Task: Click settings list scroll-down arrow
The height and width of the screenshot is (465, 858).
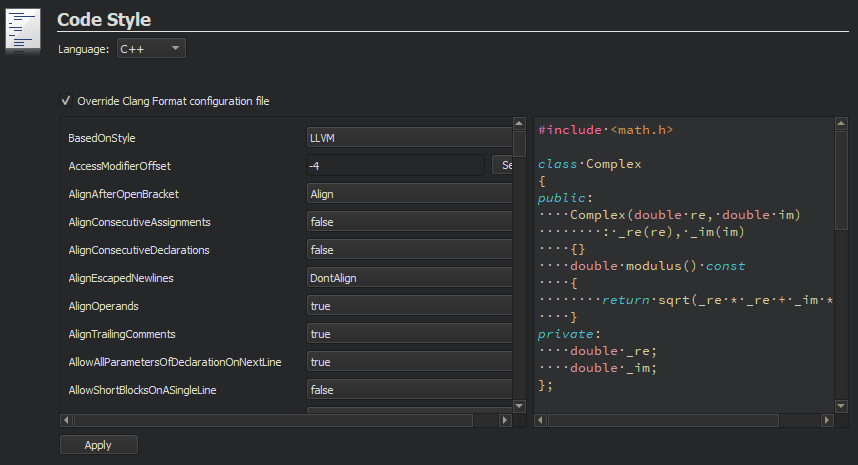Action: (519, 405)
